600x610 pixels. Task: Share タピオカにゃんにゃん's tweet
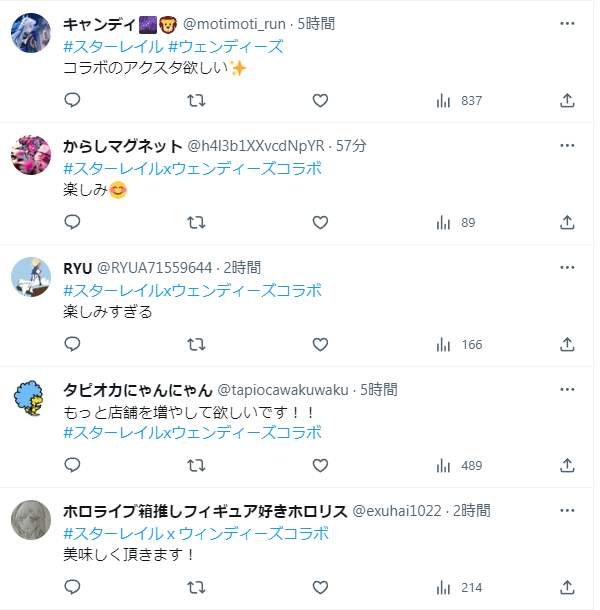(567, 465)
